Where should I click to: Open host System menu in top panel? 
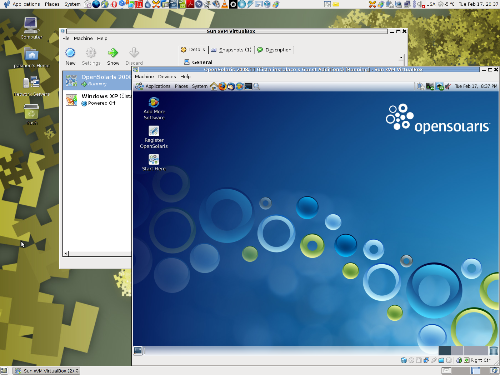[x=72, y=4]
